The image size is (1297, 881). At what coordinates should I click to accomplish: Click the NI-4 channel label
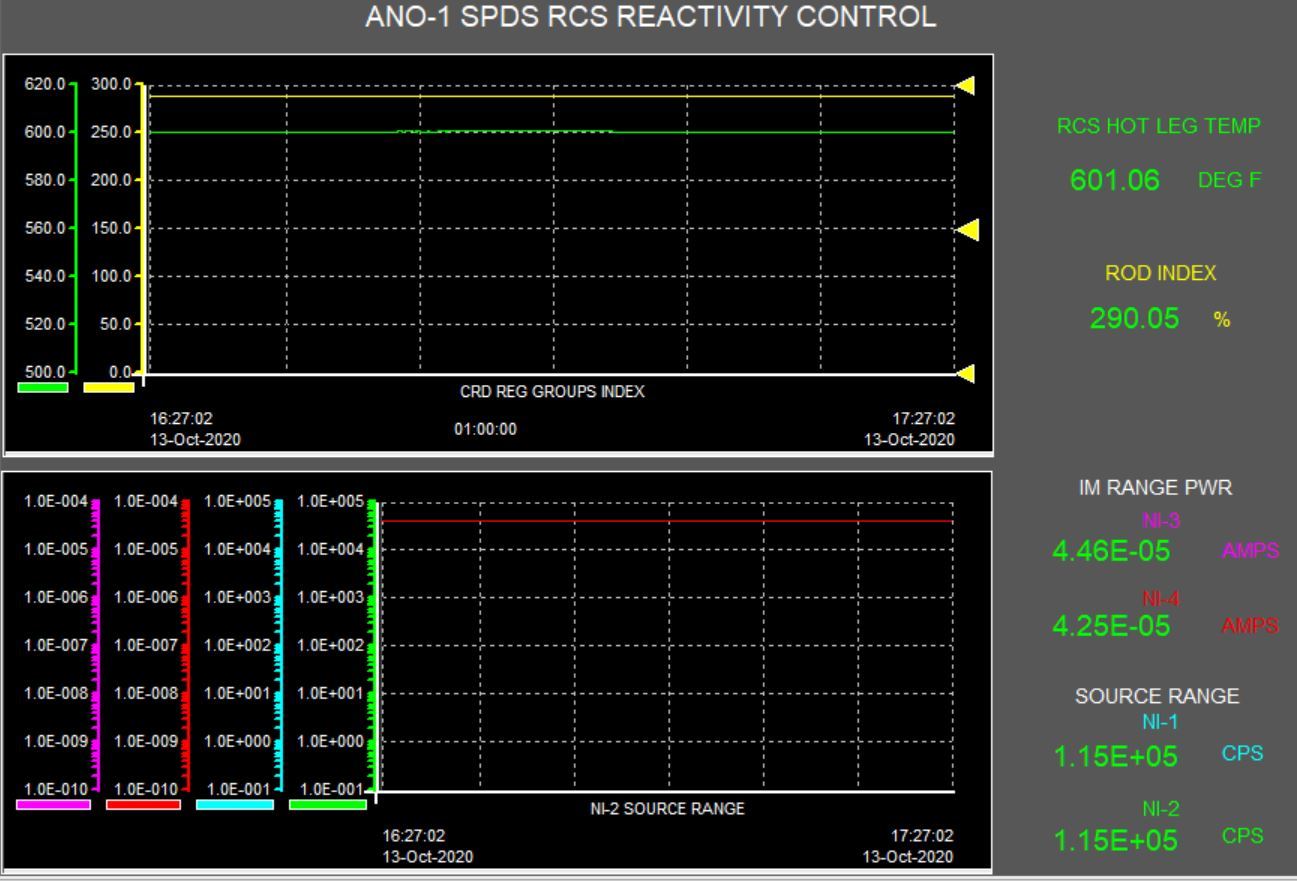[1160, 598]
